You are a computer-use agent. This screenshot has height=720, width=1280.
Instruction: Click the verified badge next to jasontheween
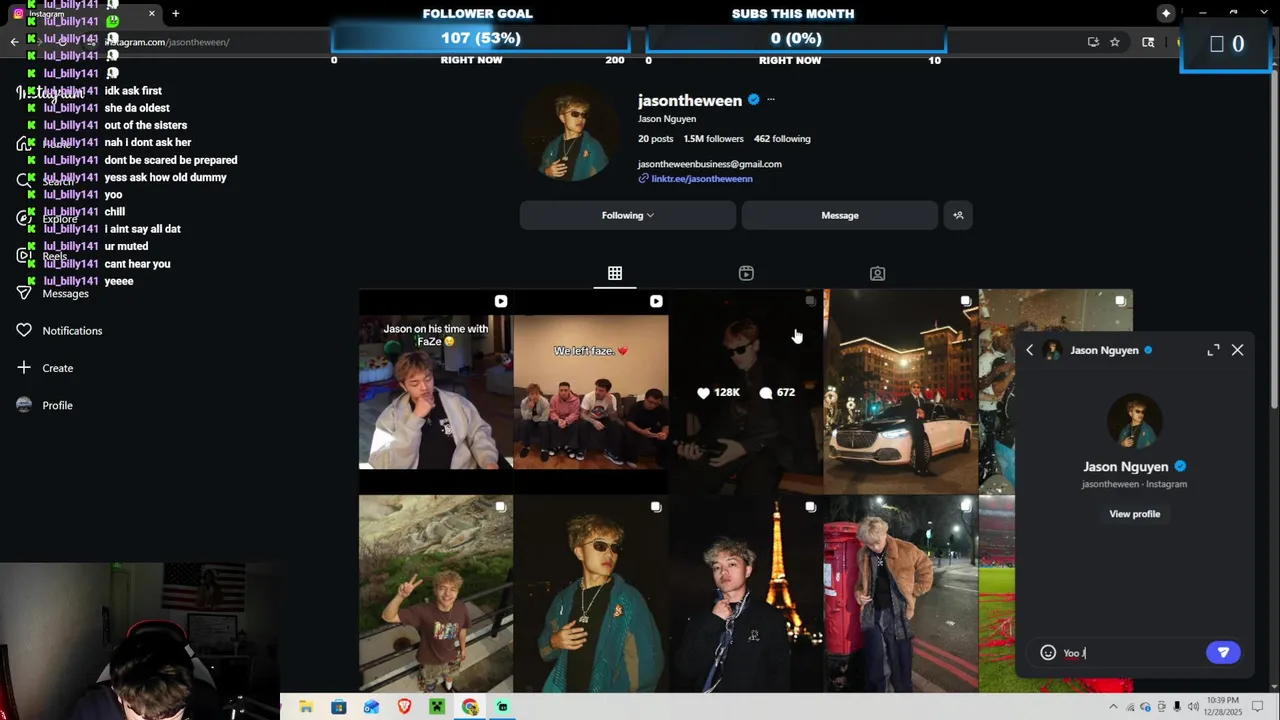pos(754,100)
